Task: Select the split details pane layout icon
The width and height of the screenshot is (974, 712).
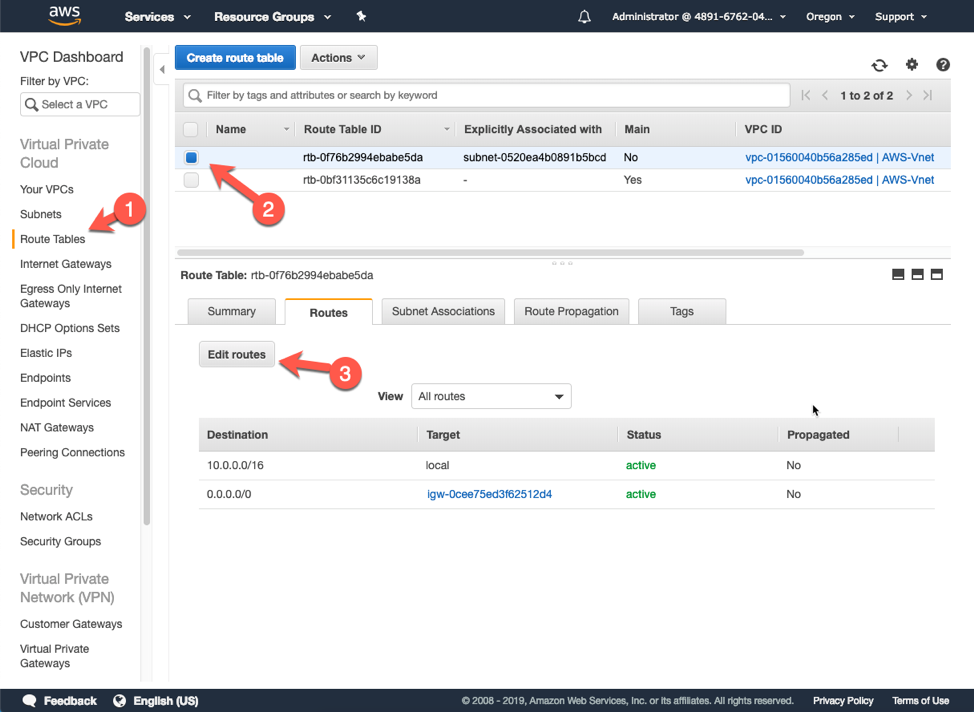Action: [x=917, y=275]
